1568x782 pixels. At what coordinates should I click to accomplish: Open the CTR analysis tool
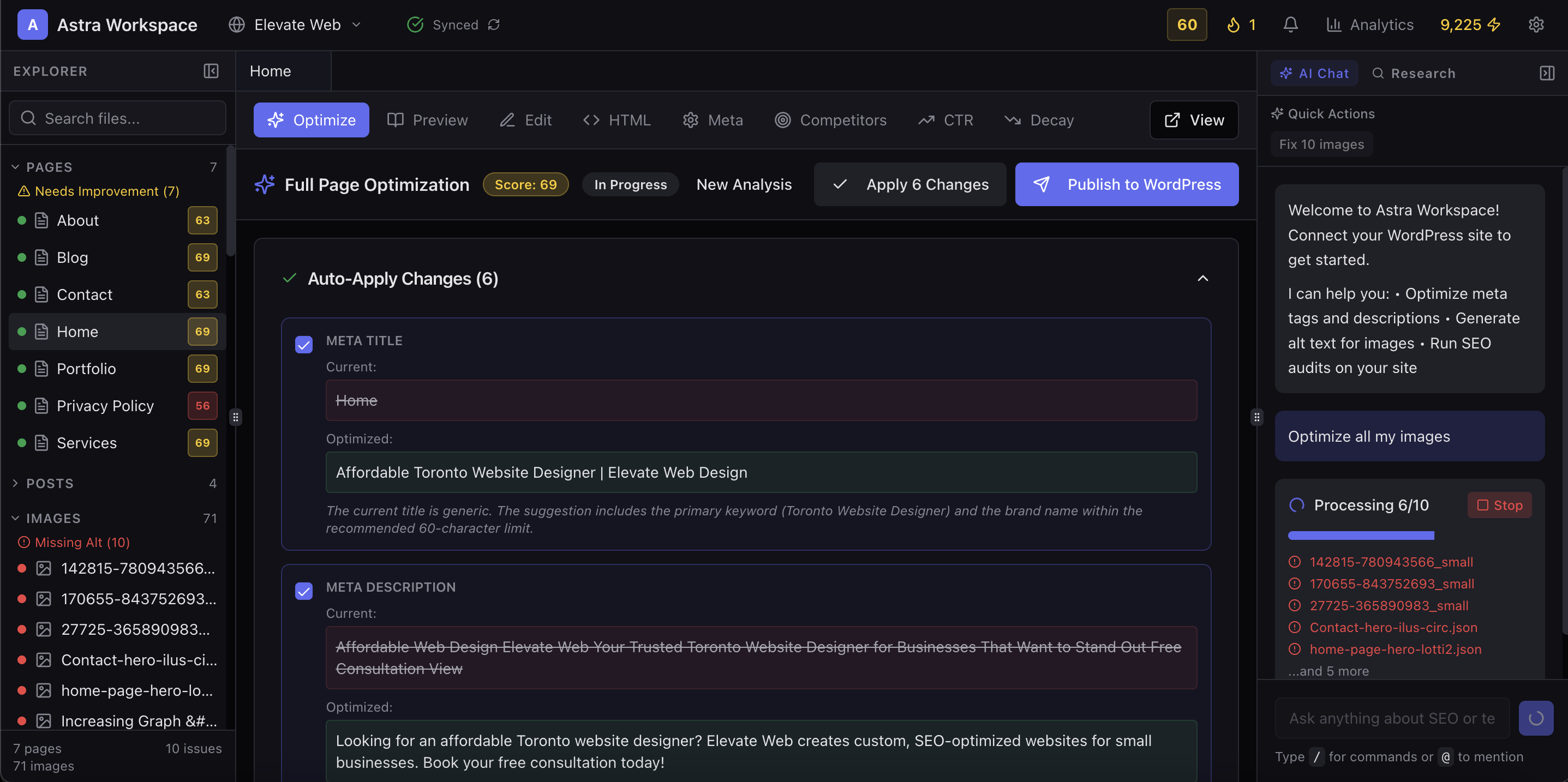point(945,120)
